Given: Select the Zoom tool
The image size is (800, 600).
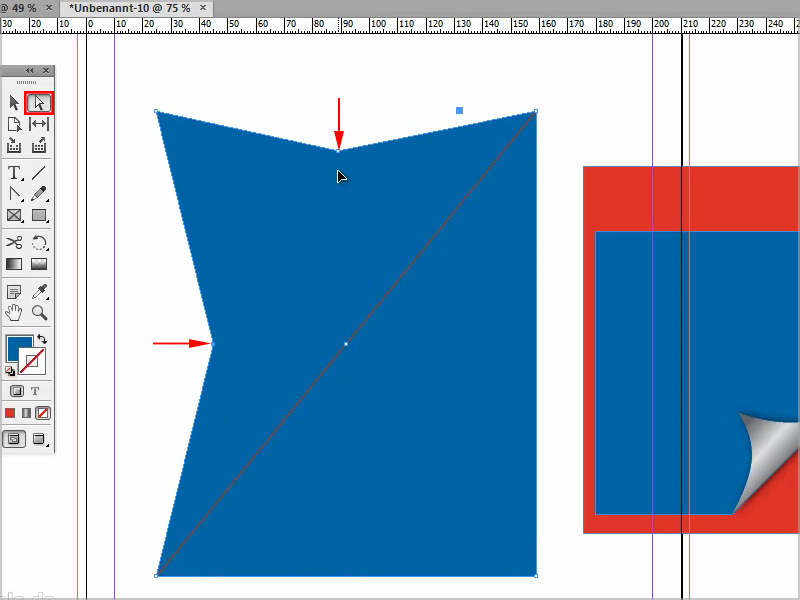Looking at the screenshot, I should (38, 313).
